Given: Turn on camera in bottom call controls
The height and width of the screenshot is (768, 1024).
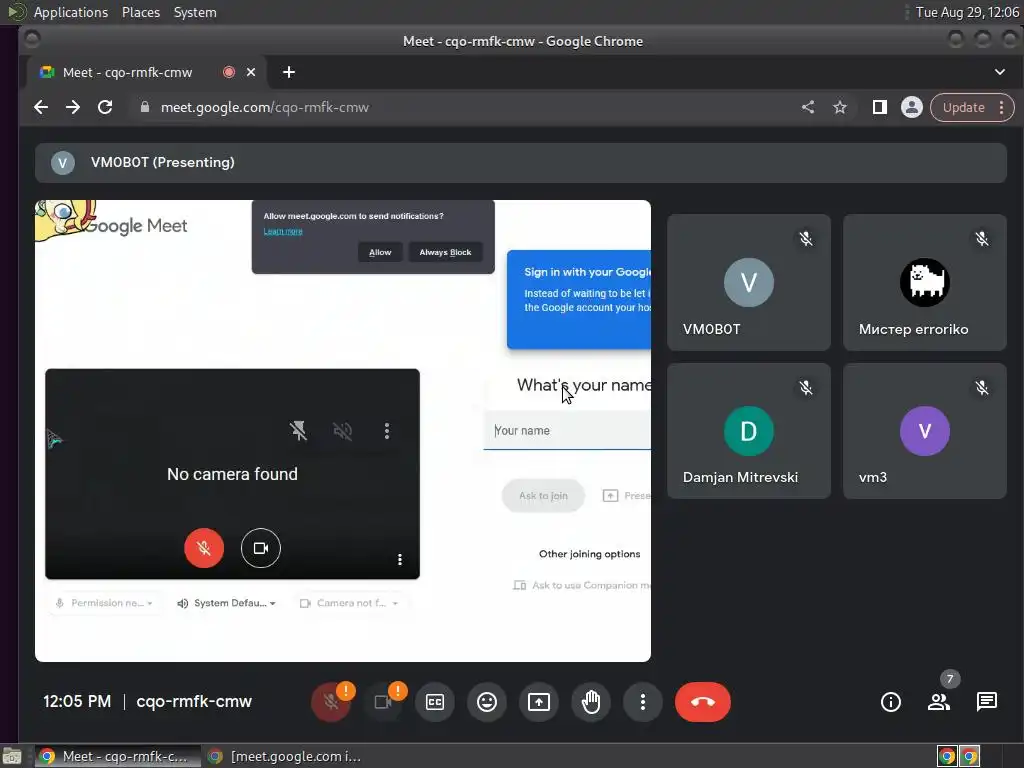Looking at the screenshot, I should click(x=383, y=702).
